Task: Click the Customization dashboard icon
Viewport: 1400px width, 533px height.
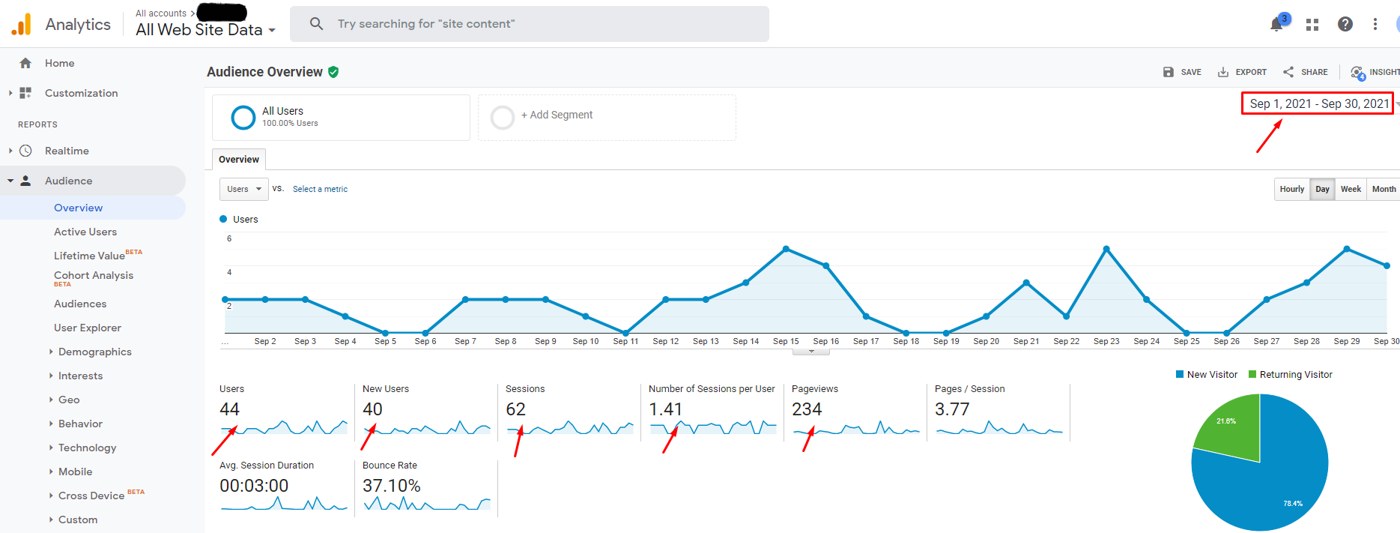Action: (x=25, y=93)
